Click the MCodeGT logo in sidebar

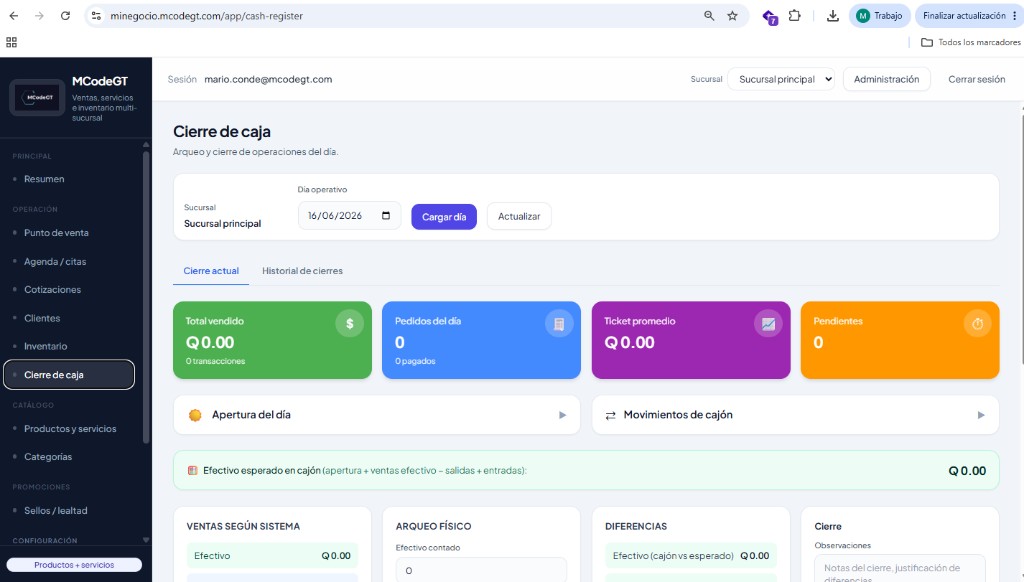coord(37,97)
